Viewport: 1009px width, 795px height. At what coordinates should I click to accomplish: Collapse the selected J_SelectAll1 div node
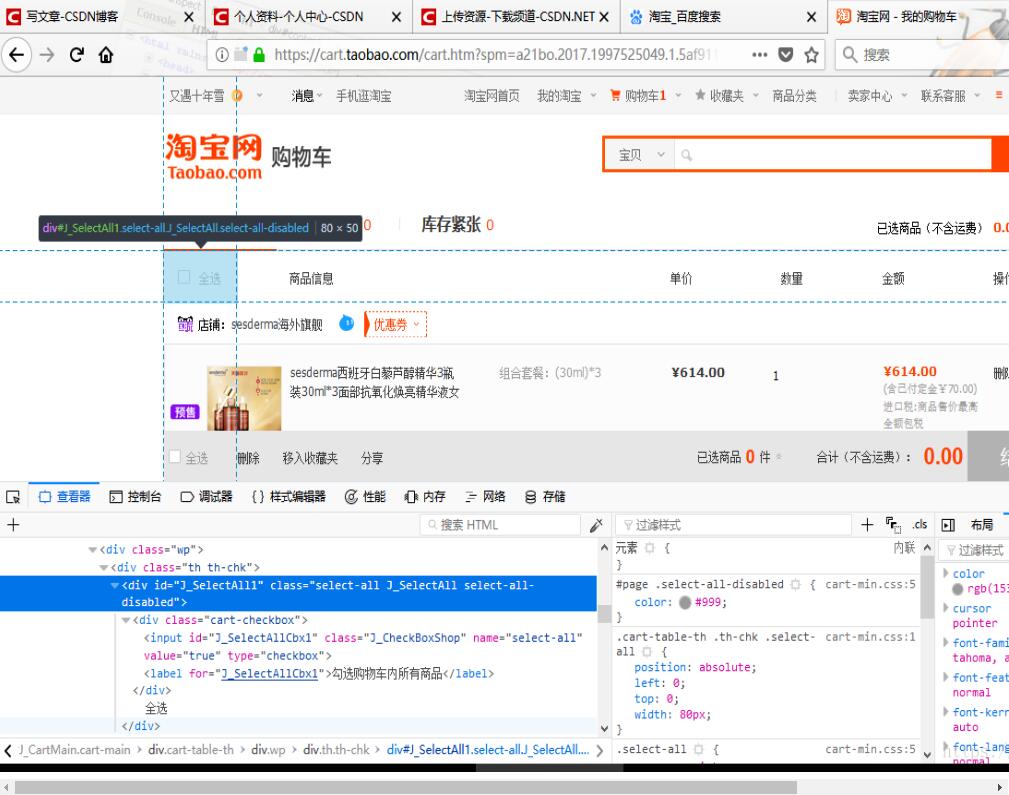pos(115,586)
